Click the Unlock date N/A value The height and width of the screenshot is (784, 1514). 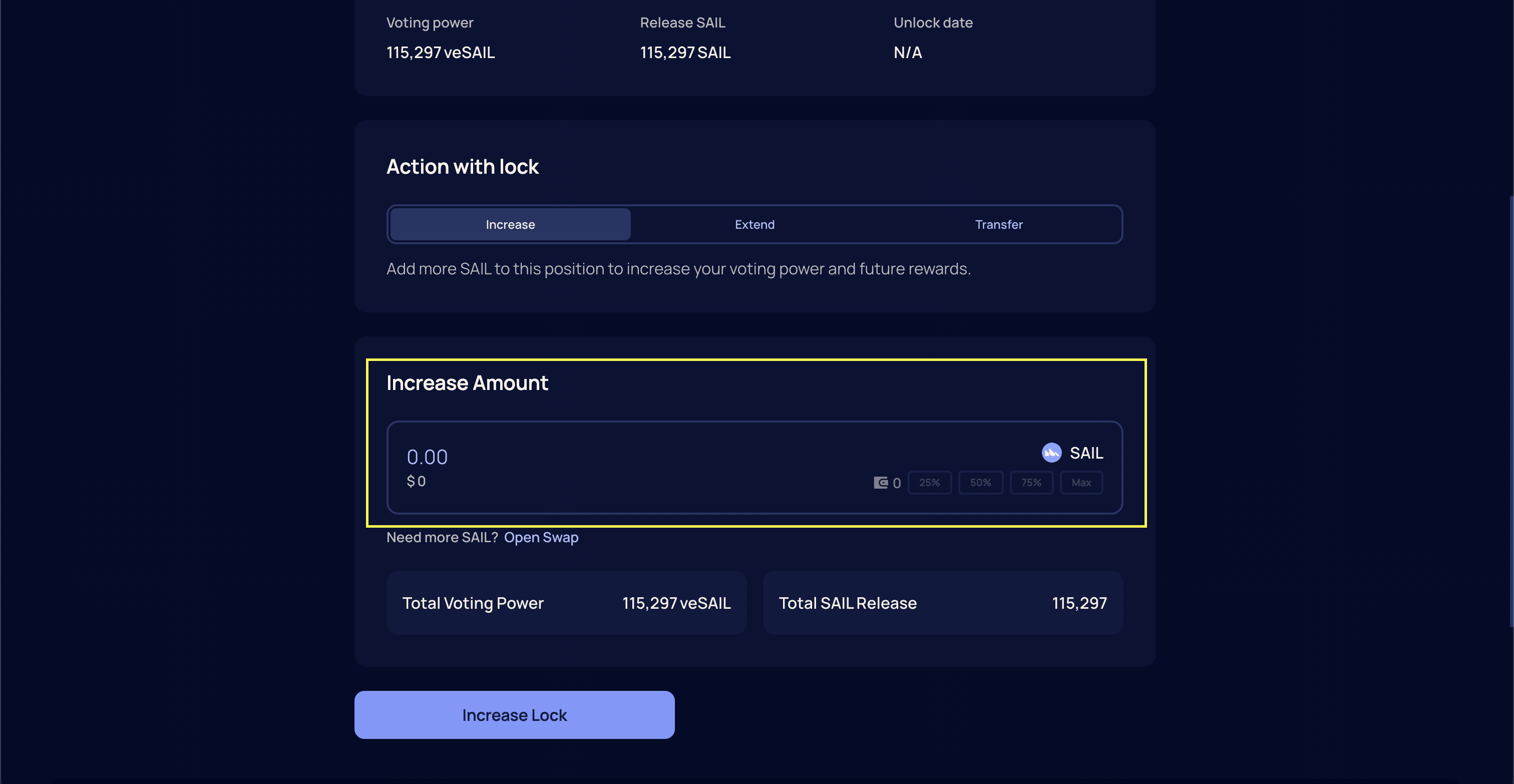coord(908,53)
